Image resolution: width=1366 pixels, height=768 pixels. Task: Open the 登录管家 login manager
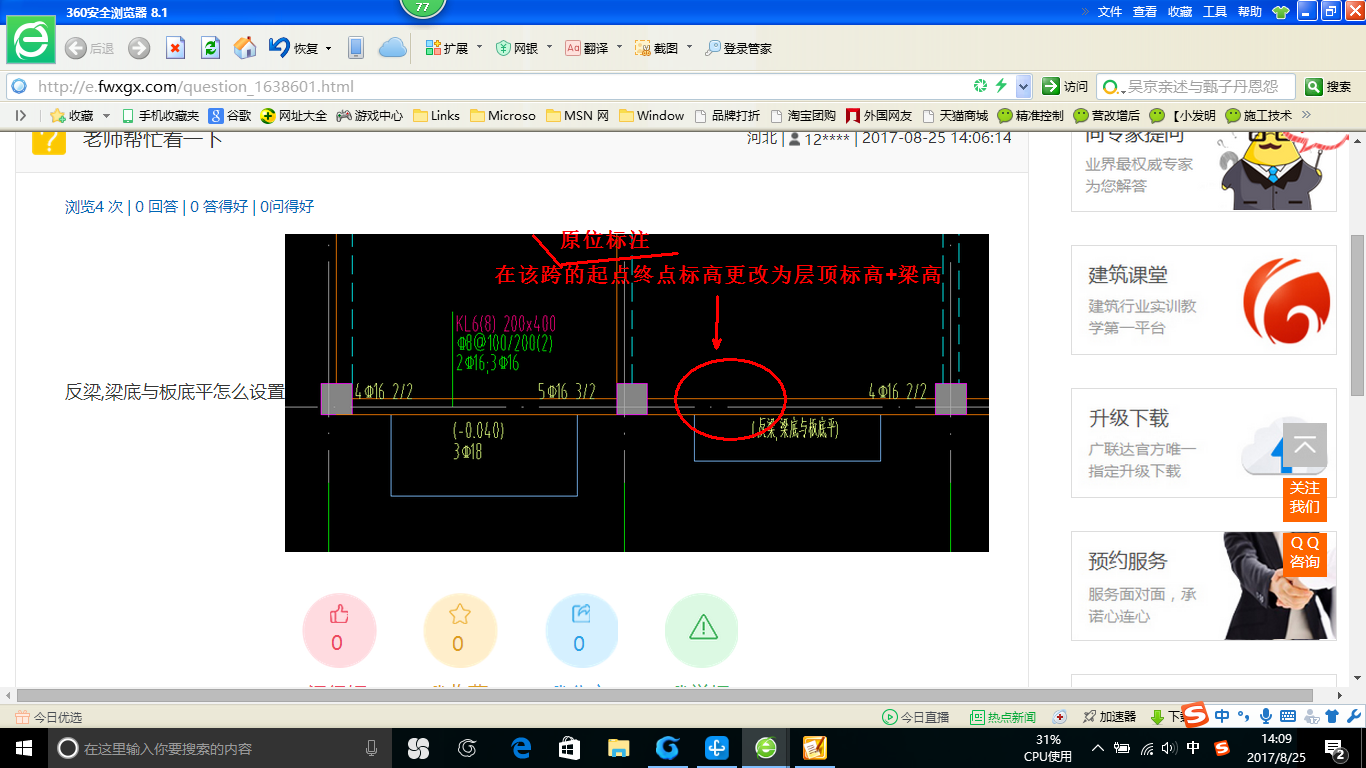738,48
